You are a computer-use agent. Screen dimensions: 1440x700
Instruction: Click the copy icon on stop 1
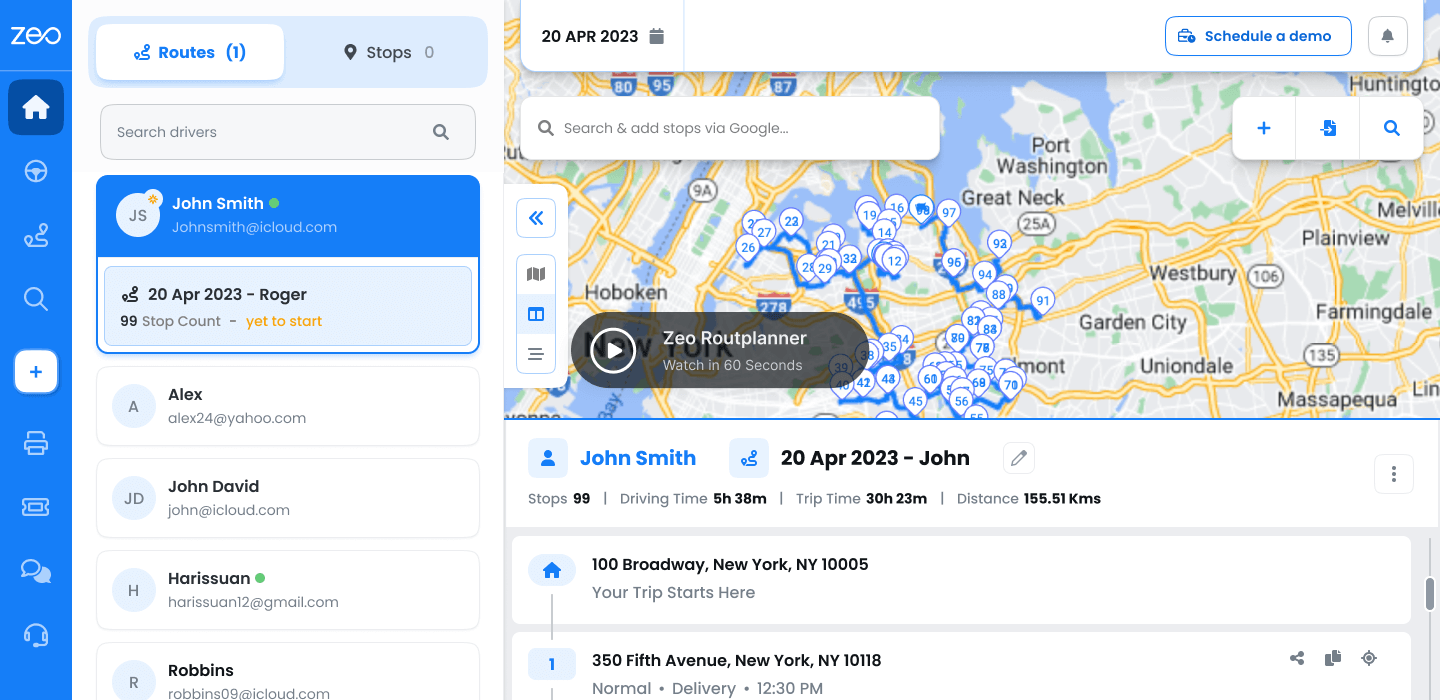(x=1333, y=658)
